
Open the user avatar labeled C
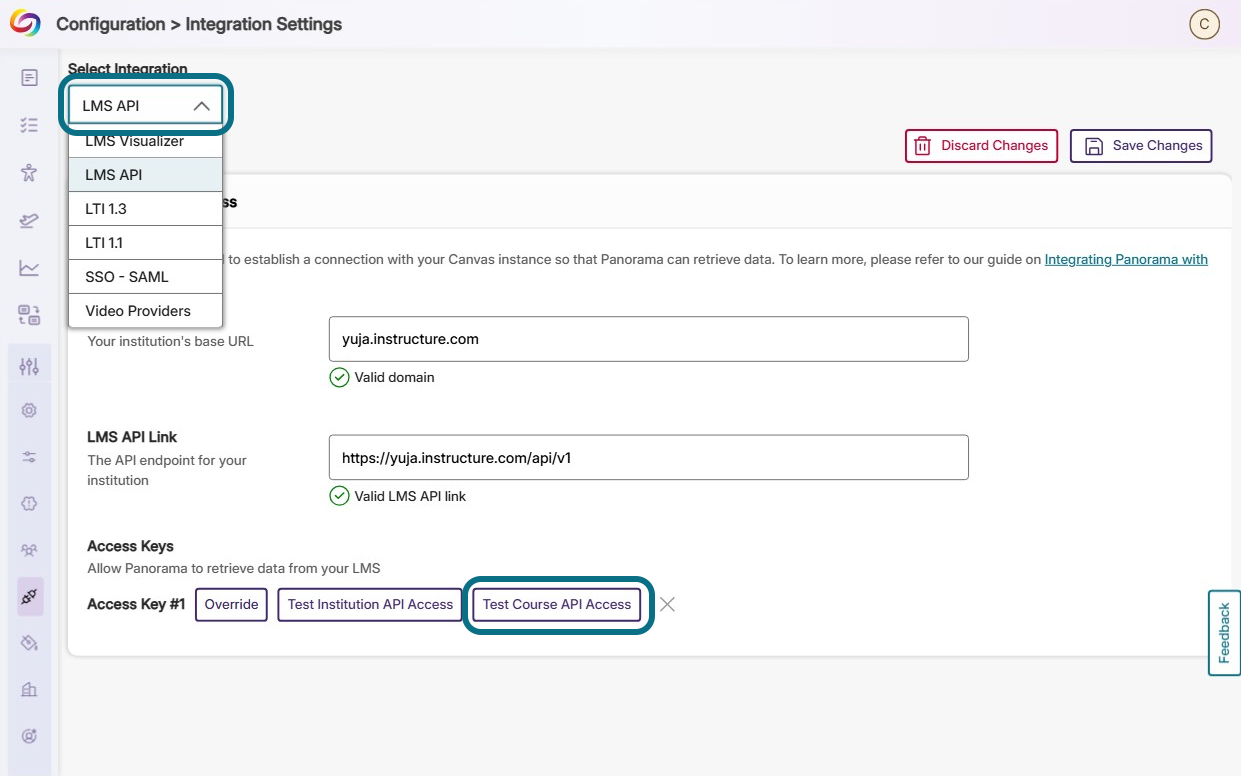pos(1204,25)
